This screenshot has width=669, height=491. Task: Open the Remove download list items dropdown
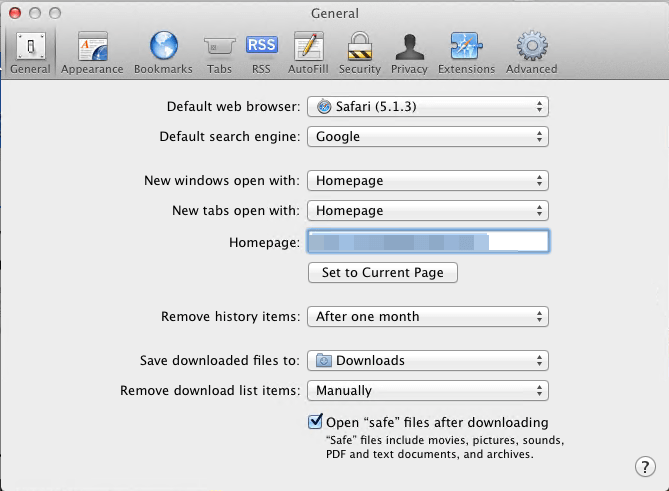pyautogui.click(x=428, y=390)
